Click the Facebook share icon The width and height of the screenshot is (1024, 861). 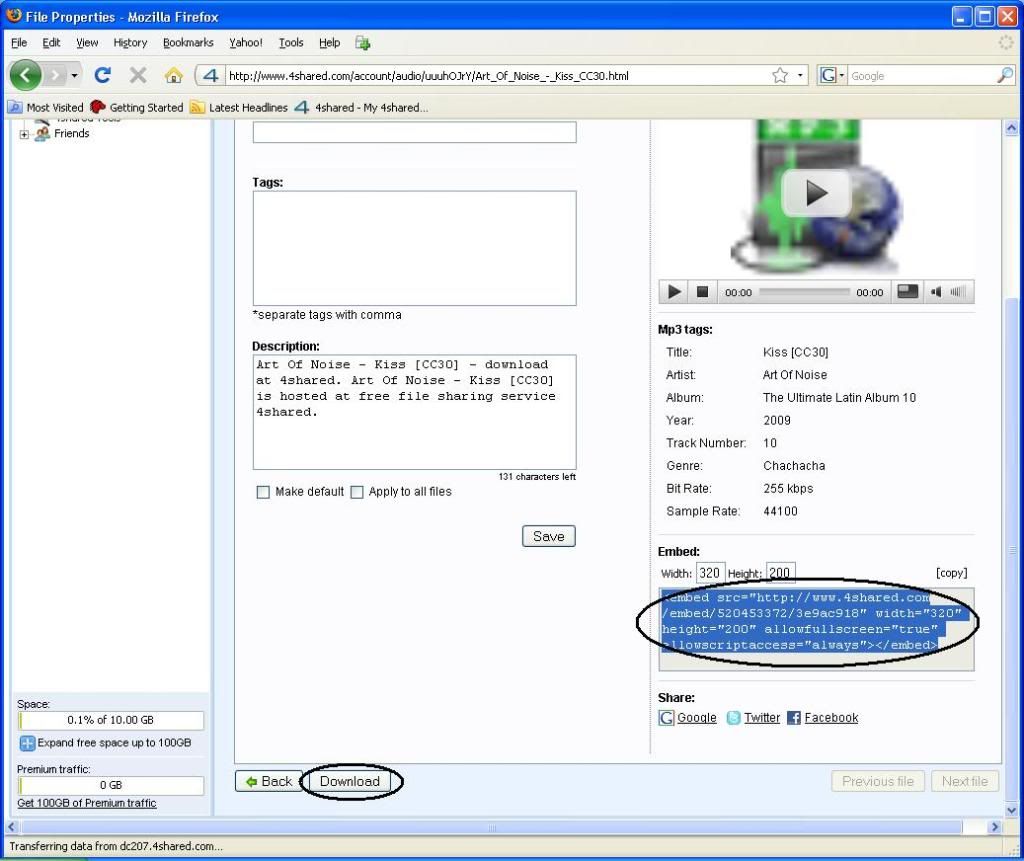pos(793,718)
